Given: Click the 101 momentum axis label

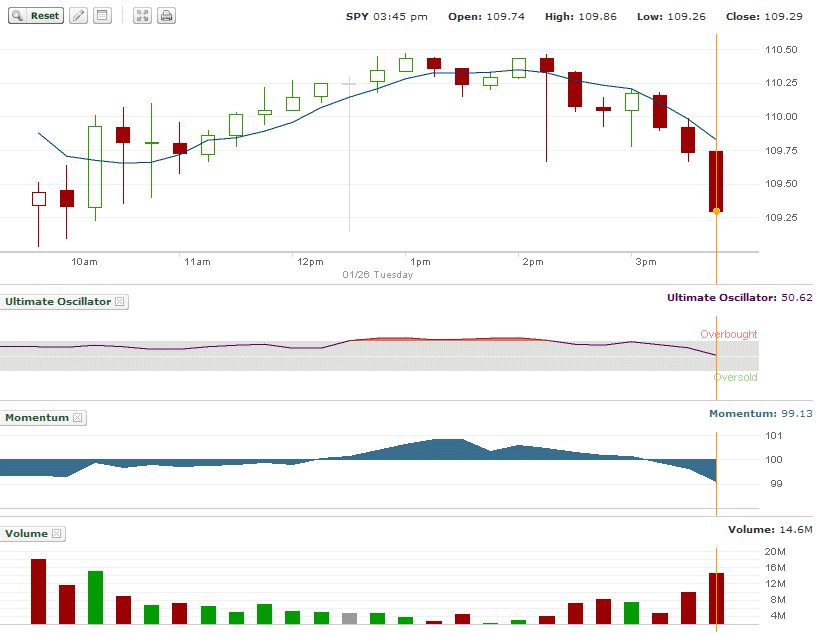Looking at the screenshot, I should (x=774, y=436).
